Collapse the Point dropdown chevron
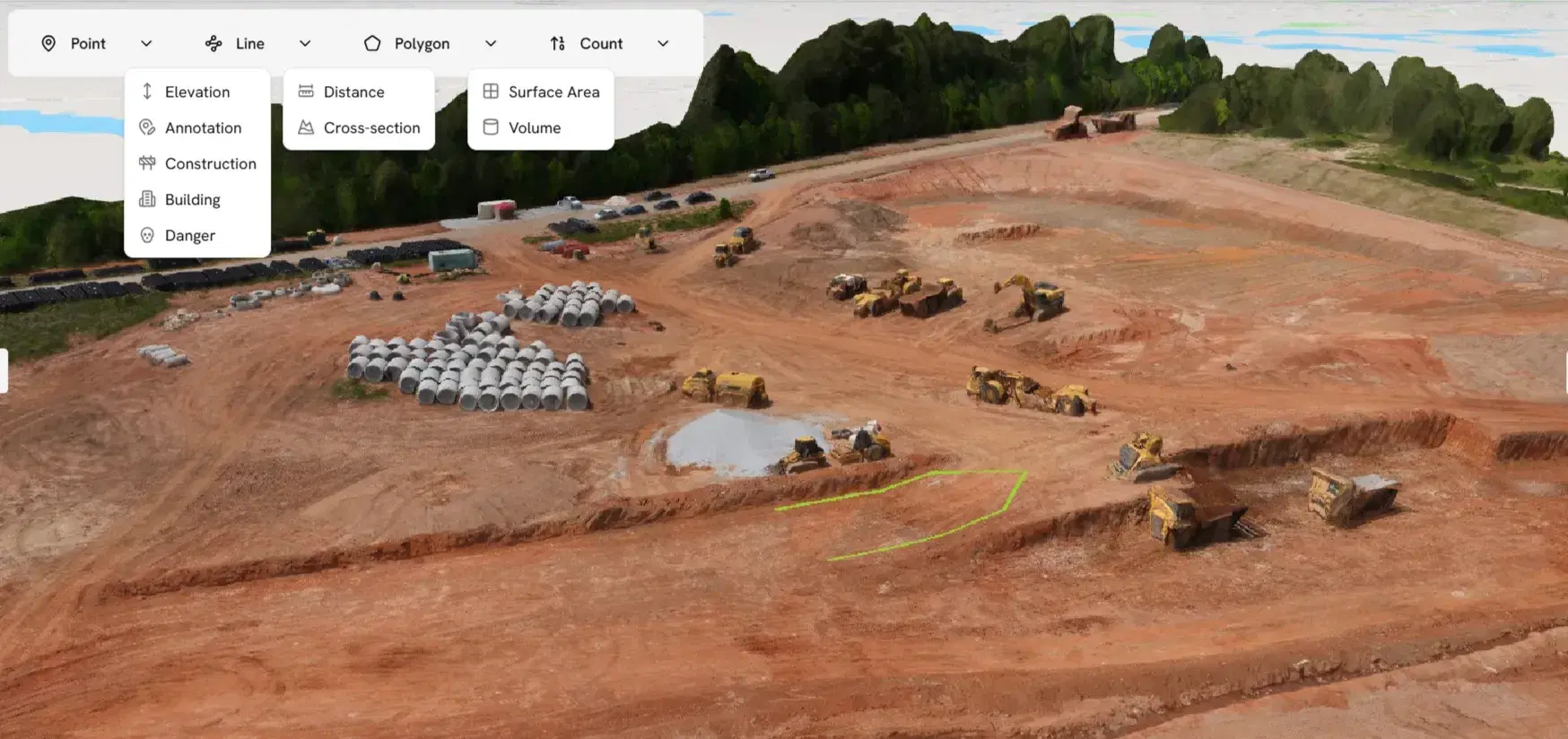 [146, 43]
